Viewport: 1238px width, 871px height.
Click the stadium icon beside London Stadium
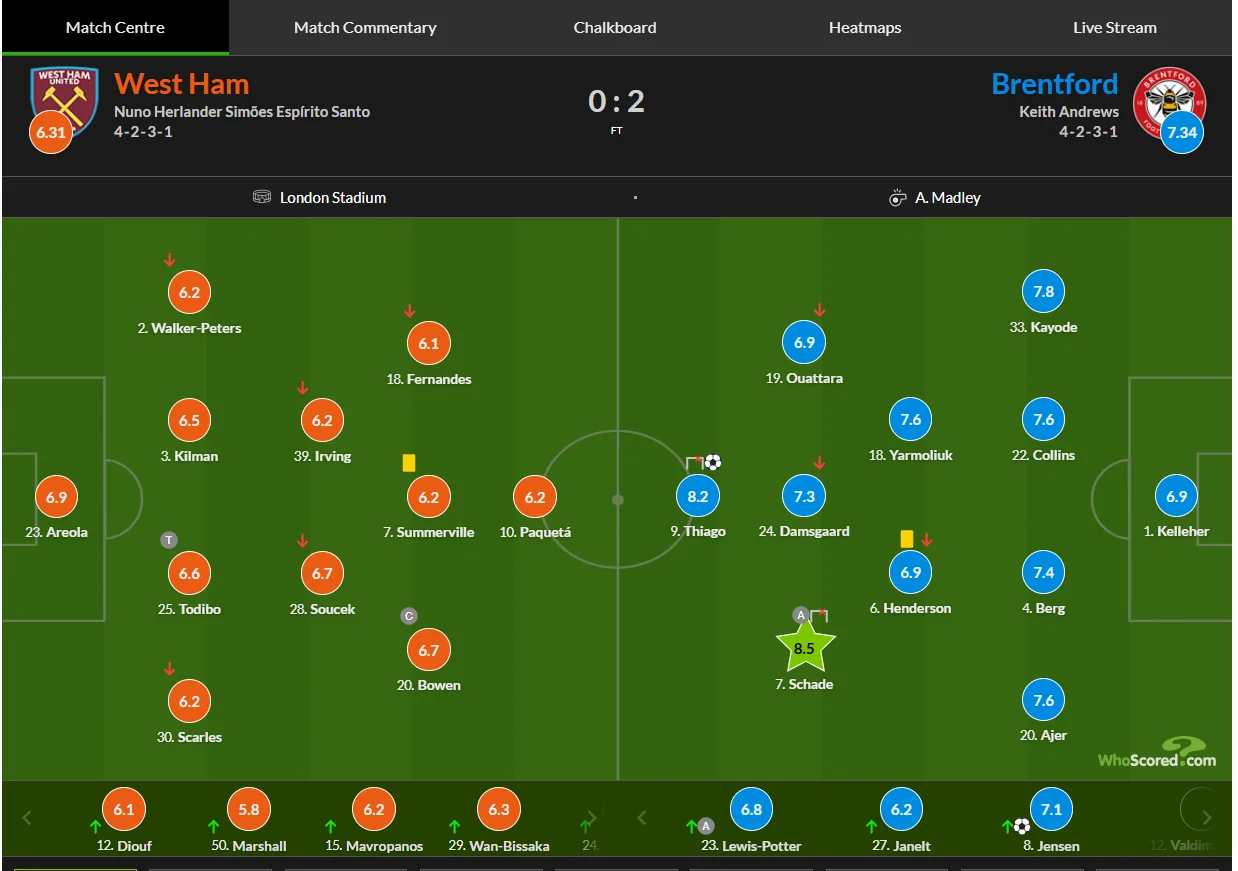[262, 198]
